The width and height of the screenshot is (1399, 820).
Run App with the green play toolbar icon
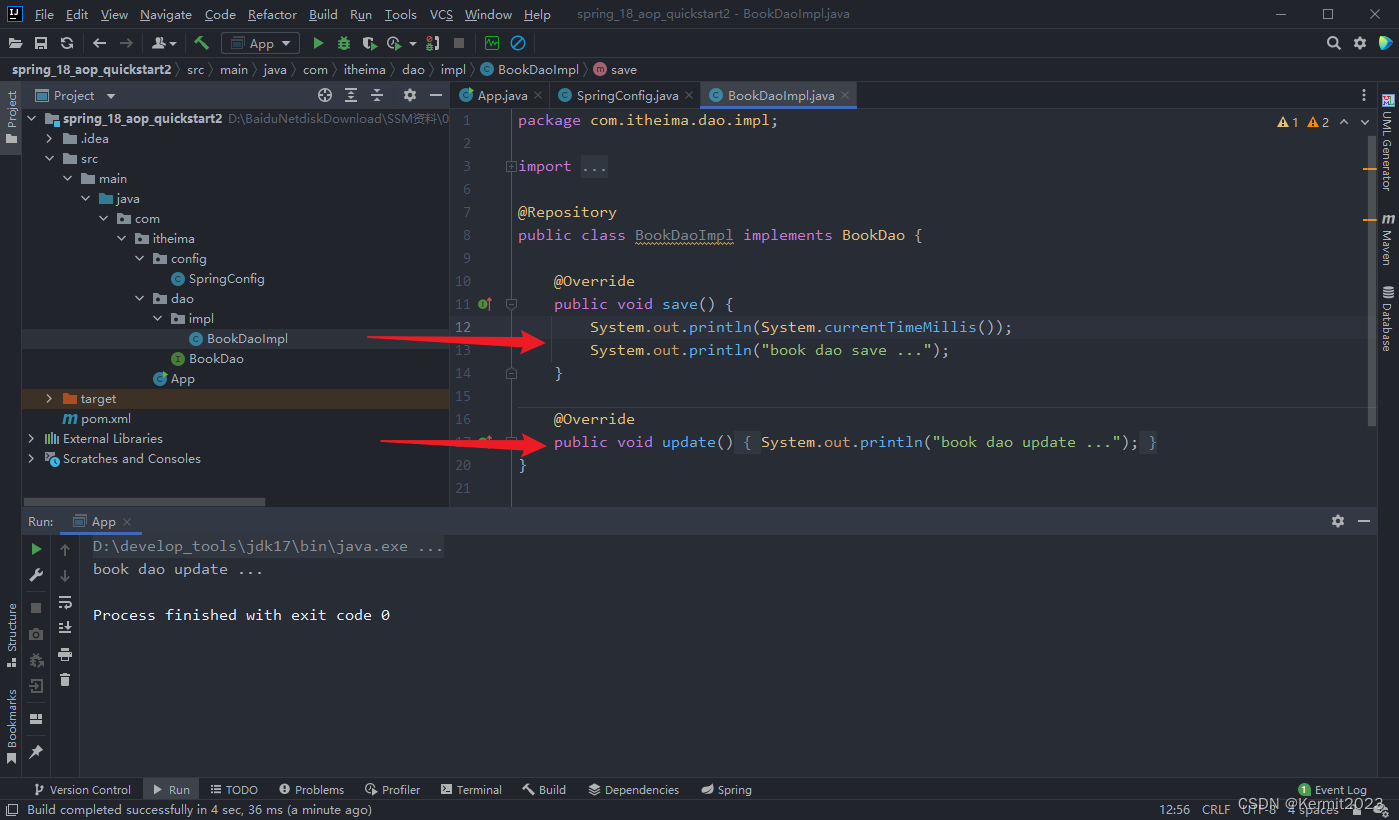(x=318, y=43)
